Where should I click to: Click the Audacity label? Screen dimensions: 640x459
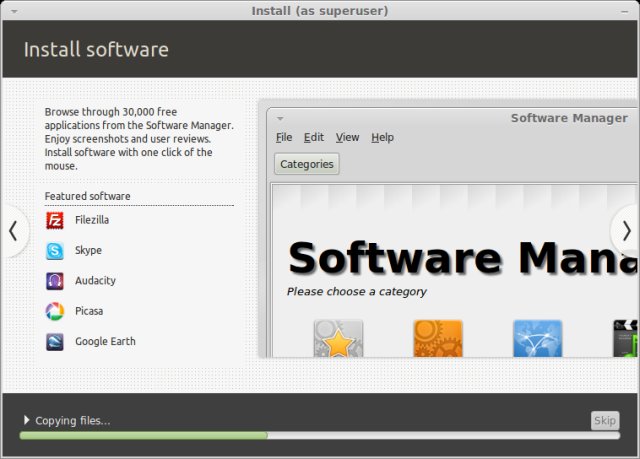tap(95, 281)
